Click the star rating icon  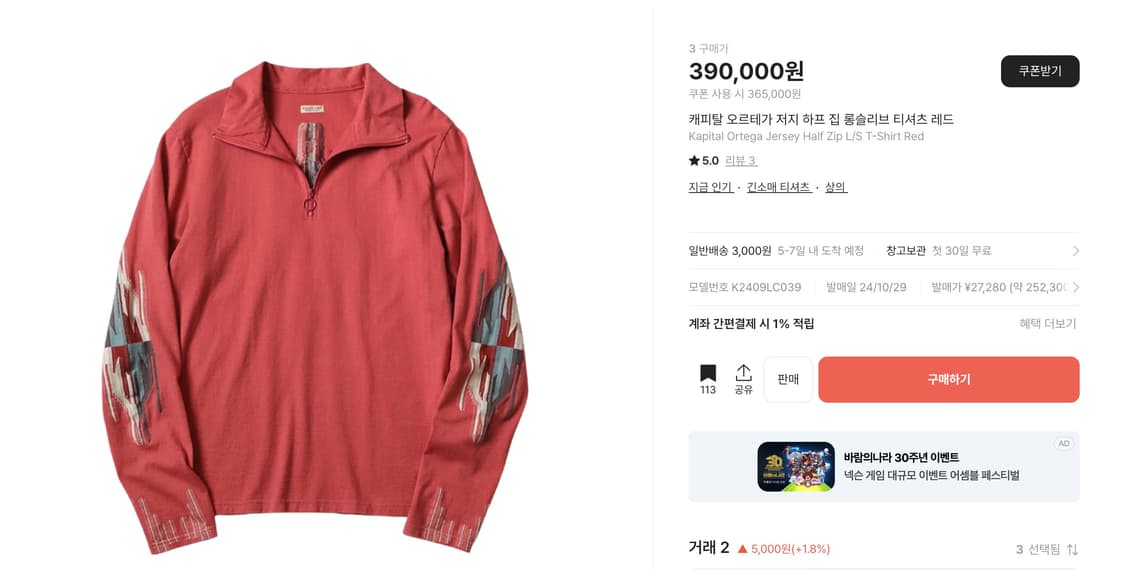[x=694, y=161]
